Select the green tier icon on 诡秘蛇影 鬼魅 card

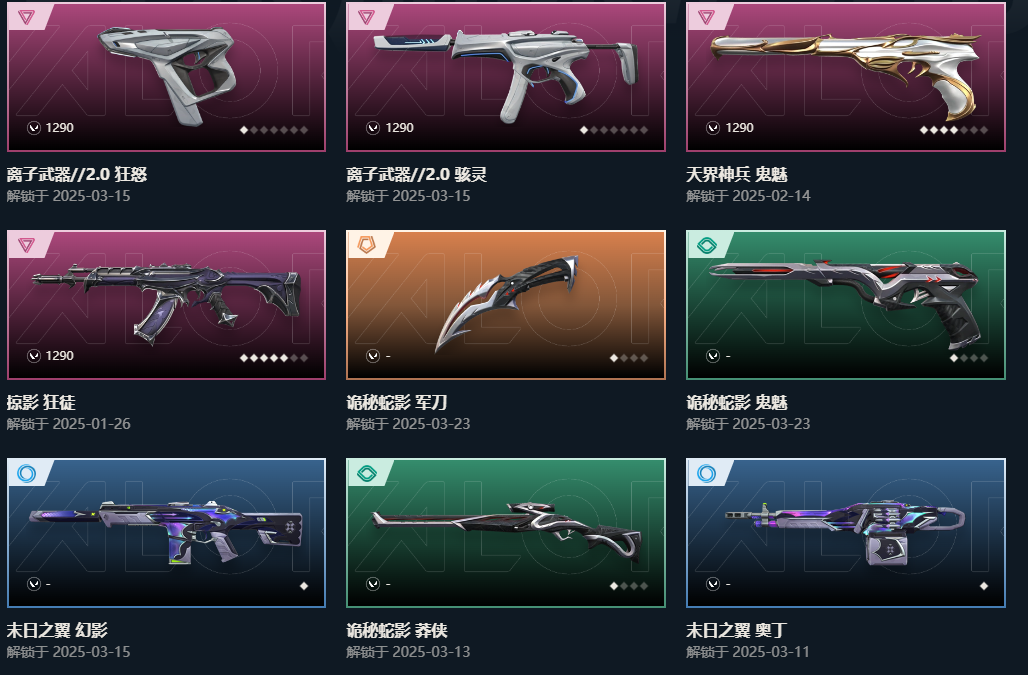(x=706, y=246)
